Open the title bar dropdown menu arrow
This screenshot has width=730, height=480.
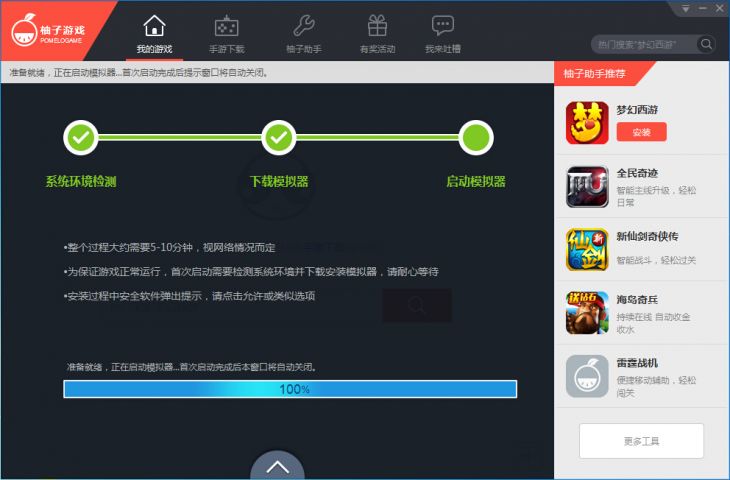tap(685, 8)
